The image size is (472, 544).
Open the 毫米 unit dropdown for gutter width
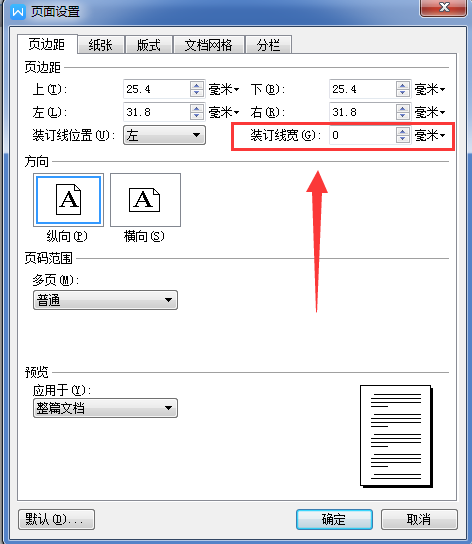point(430,135)
